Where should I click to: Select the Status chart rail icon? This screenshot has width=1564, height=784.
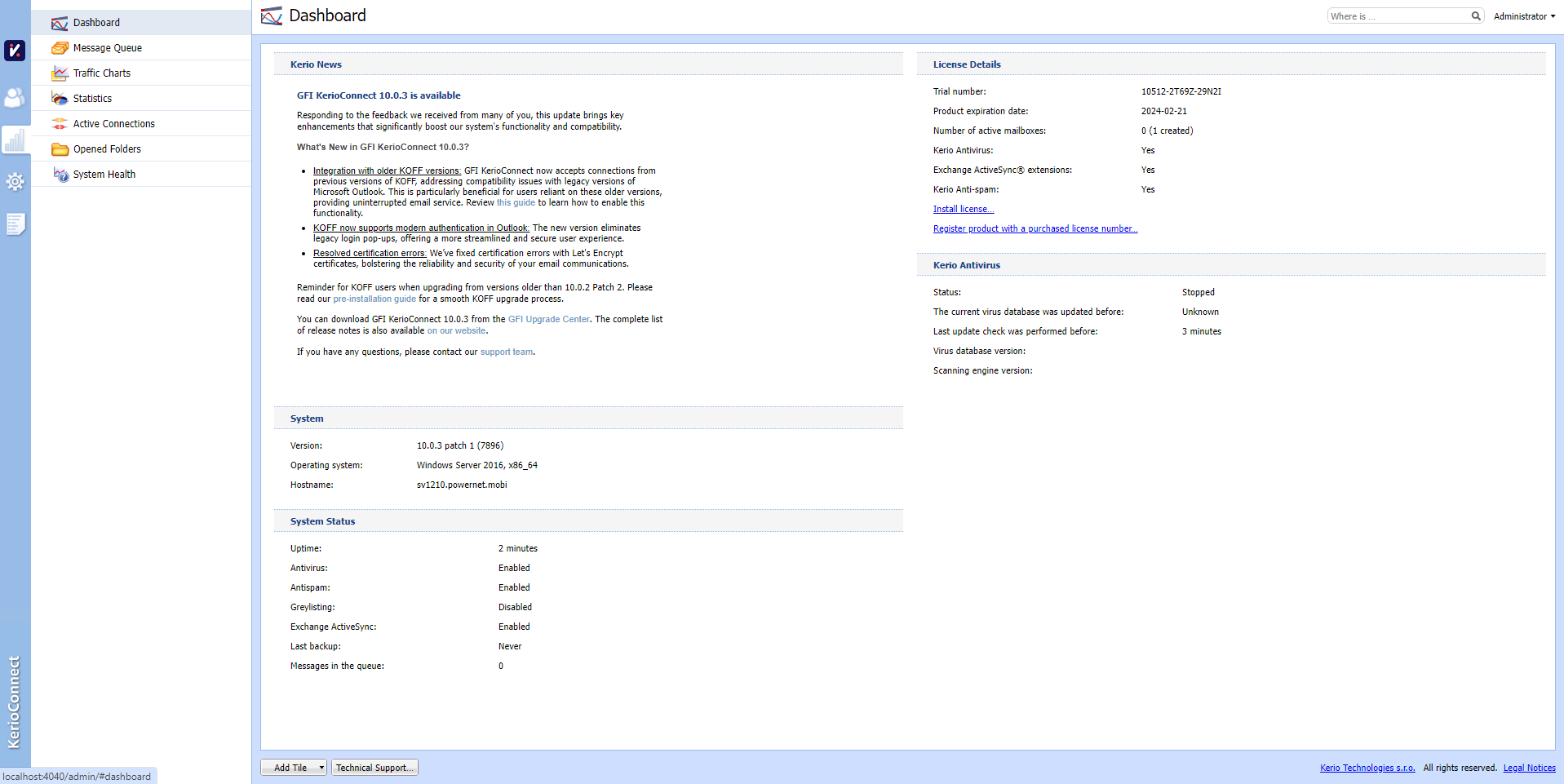15,140
